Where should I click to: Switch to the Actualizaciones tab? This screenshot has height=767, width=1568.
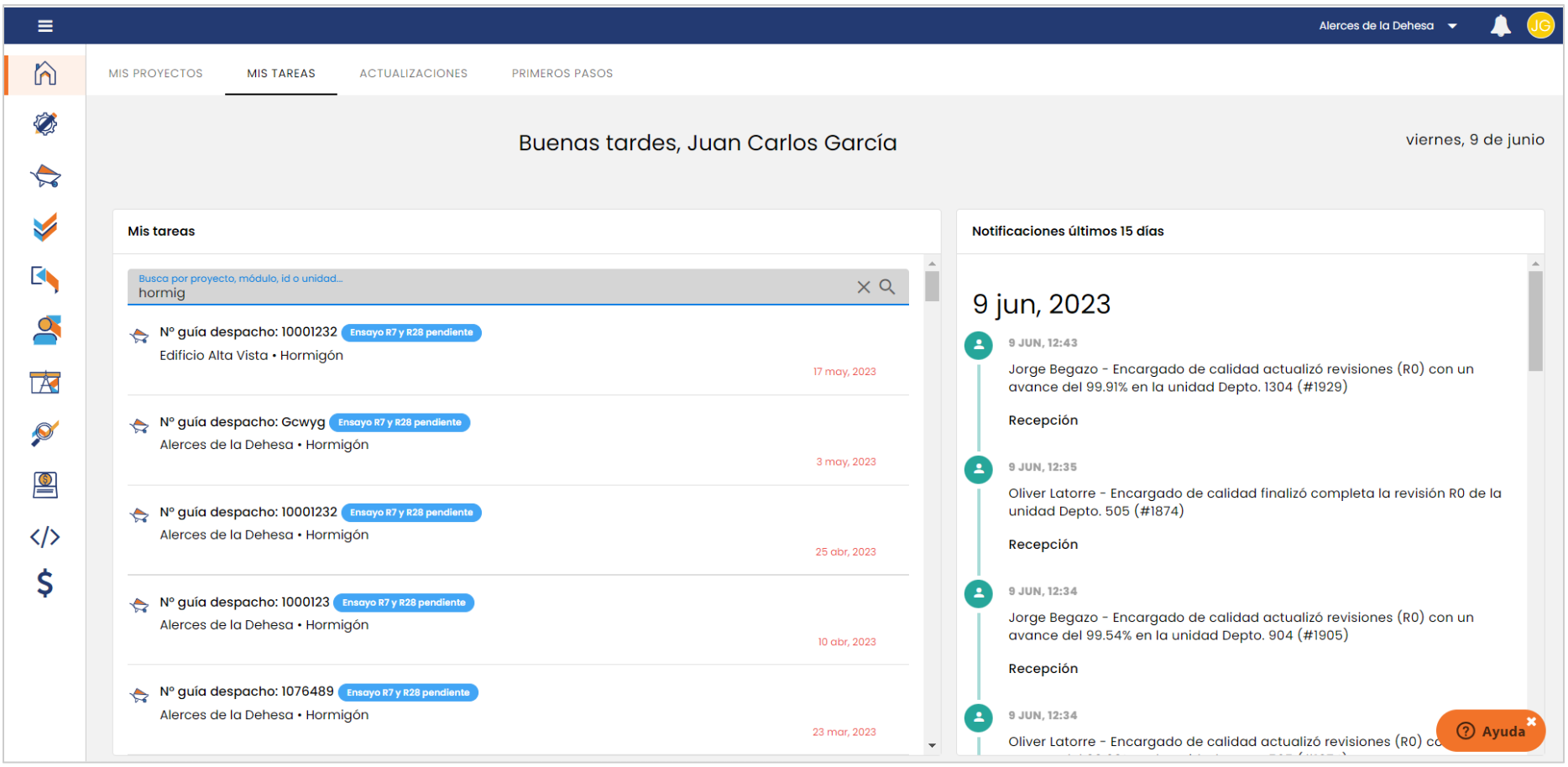(413, 74)
